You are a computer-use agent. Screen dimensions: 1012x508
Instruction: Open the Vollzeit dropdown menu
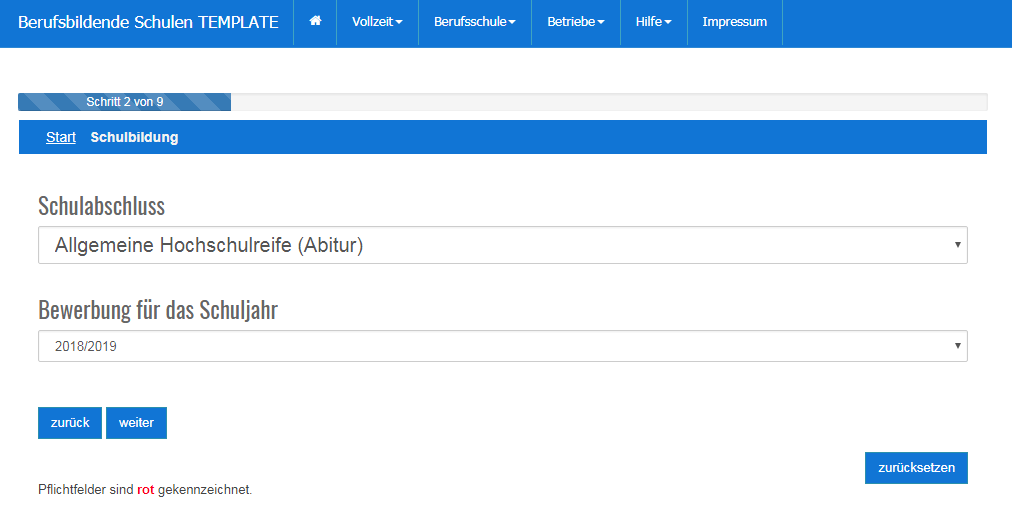pyautogui.click(x=377, y=22)
